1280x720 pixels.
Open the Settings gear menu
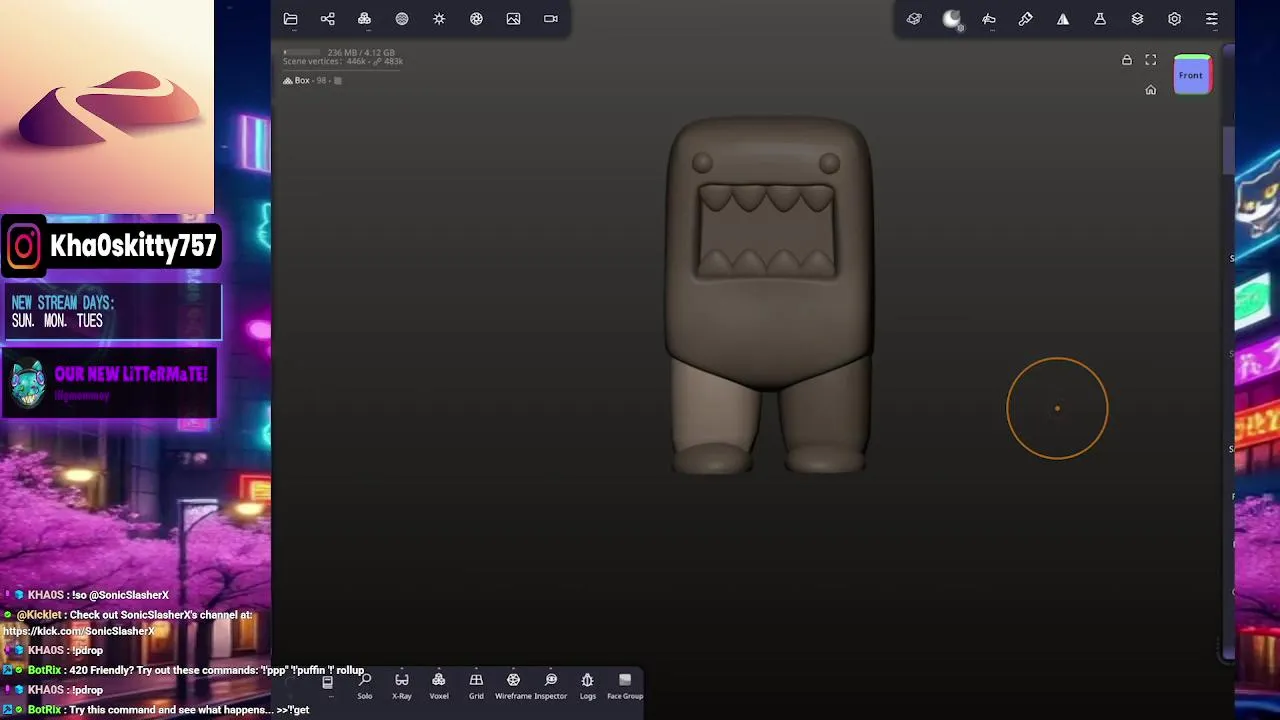click(x=1174, y=19)
